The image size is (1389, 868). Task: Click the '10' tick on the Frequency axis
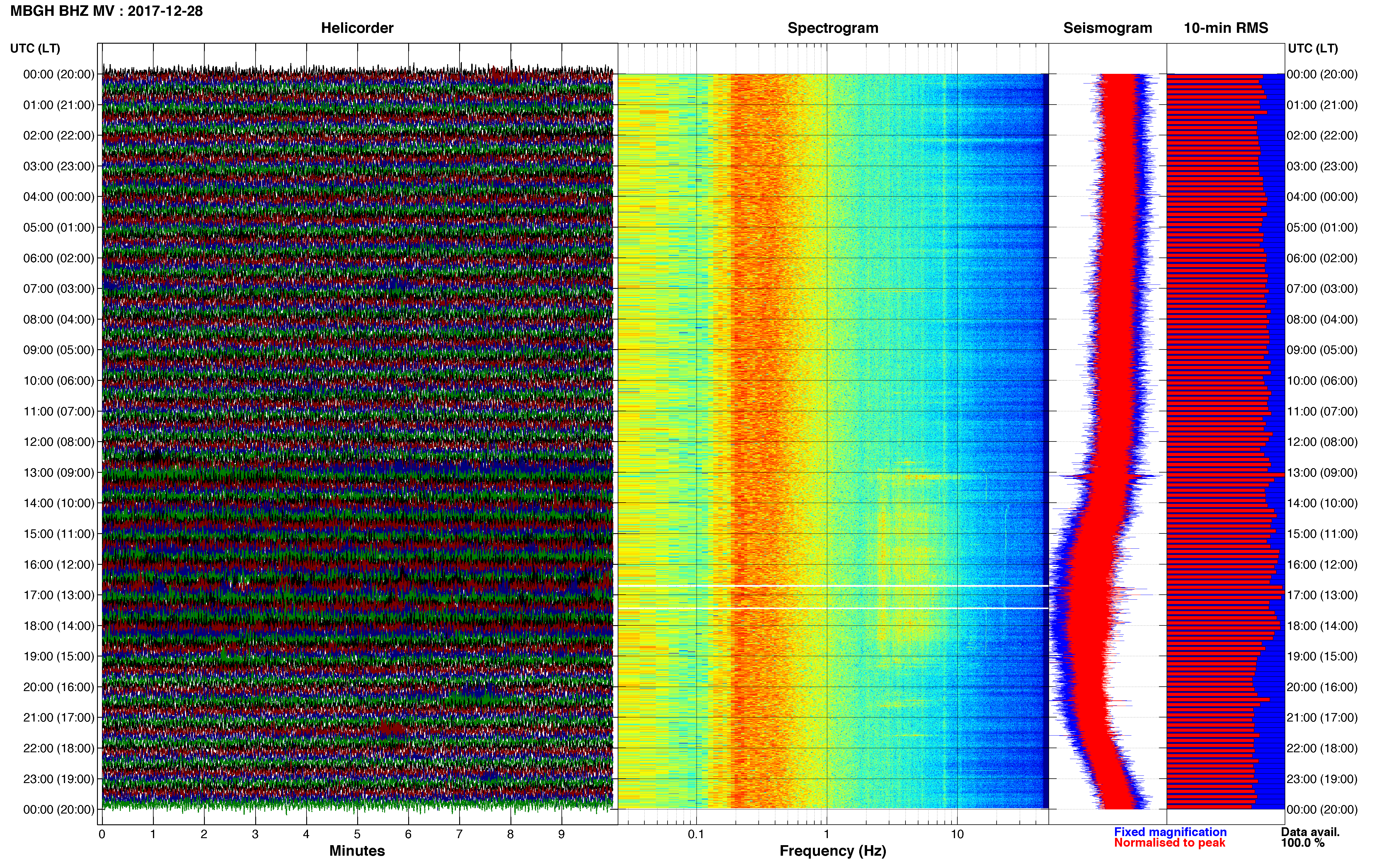(957, 835)
